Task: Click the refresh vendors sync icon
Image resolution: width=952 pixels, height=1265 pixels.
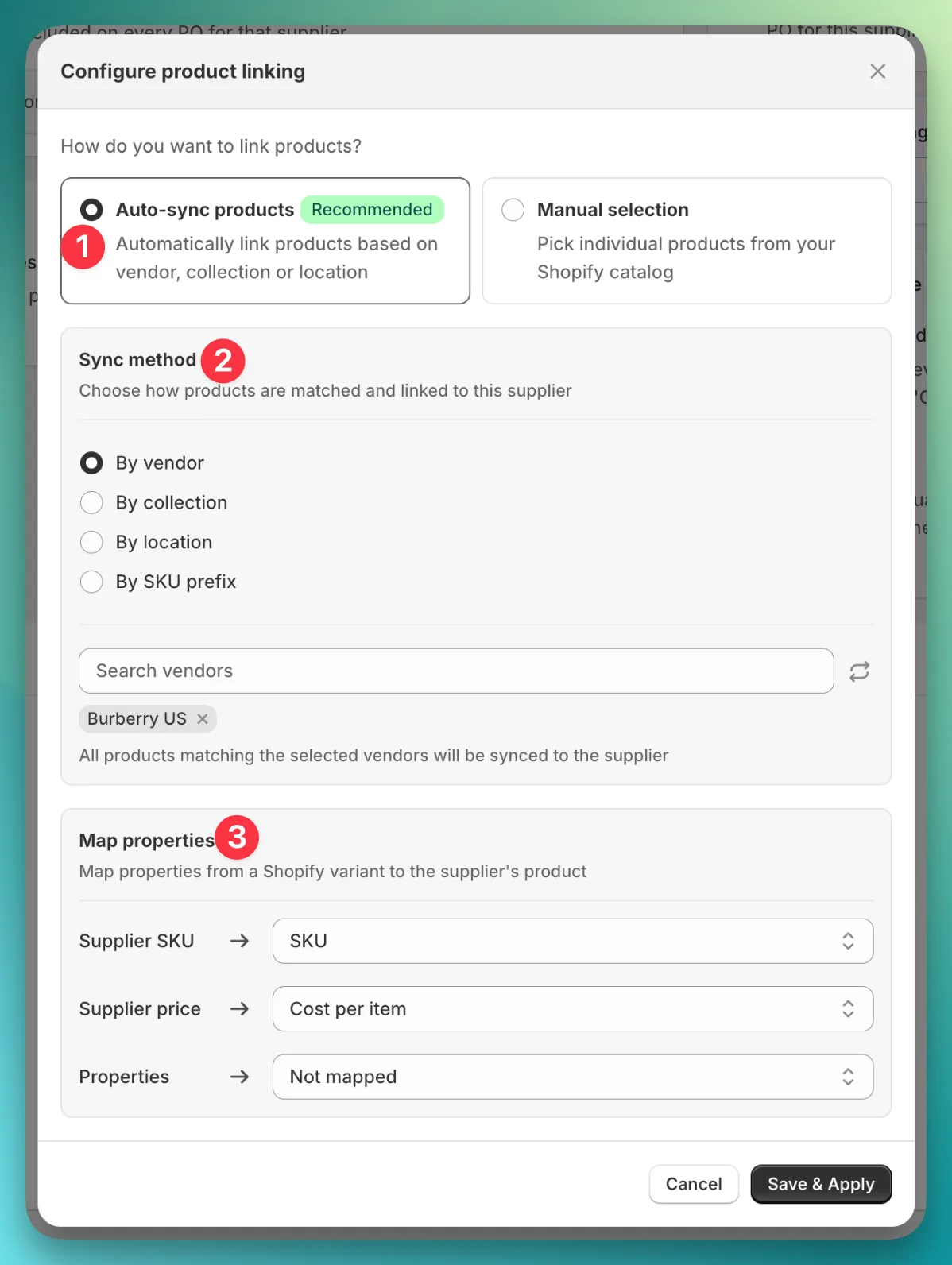Action: coord(859,671)
